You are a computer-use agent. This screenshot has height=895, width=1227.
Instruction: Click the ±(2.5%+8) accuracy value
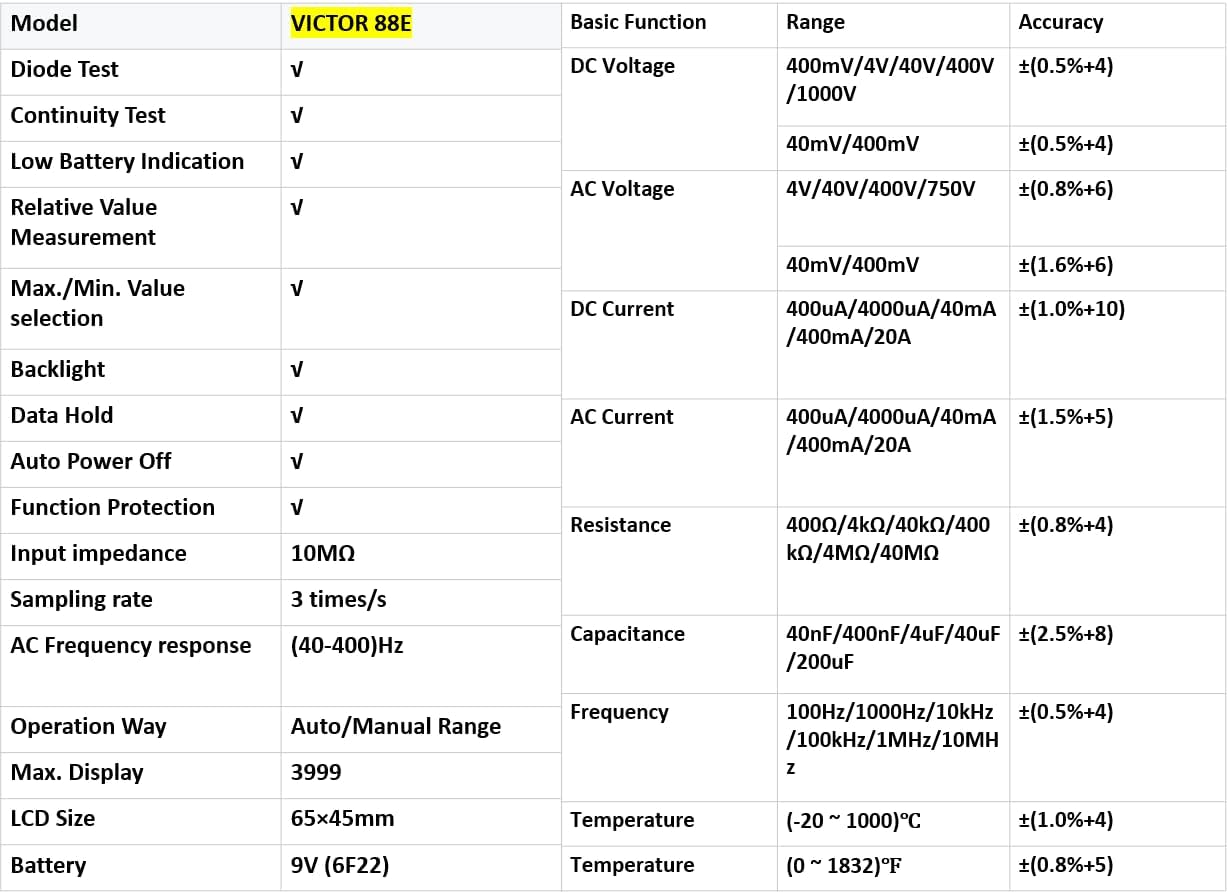click(x=1066, y=635)
